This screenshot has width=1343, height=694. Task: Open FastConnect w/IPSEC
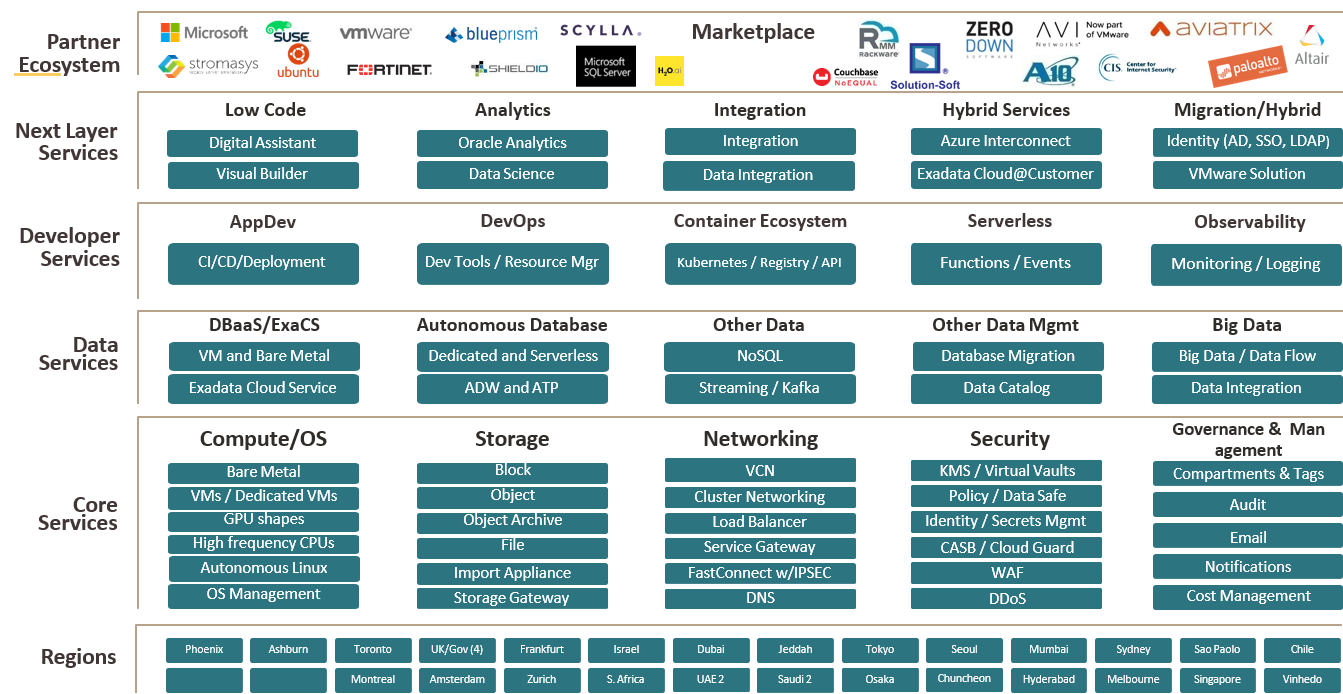pyautogui.click(x=760, y=574)
